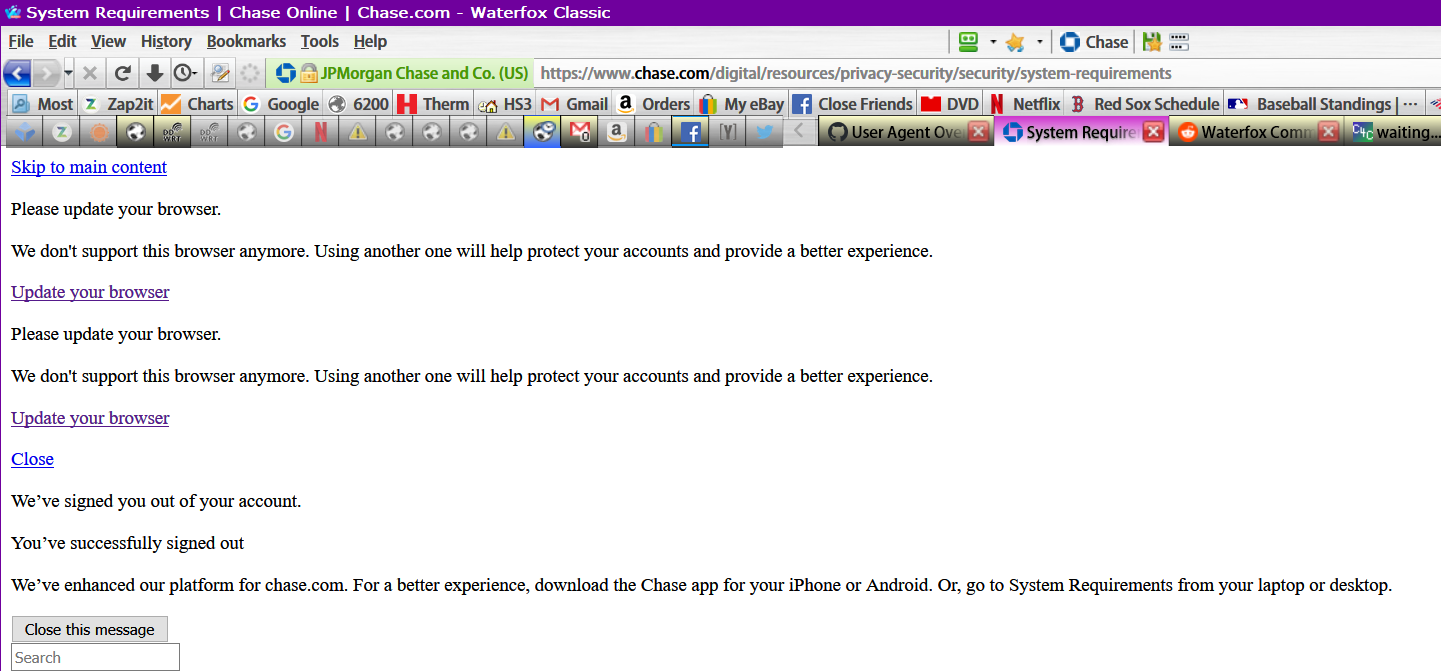Open the File menu
Viewport: 1441px width, 671px height.
click(21, 41)
